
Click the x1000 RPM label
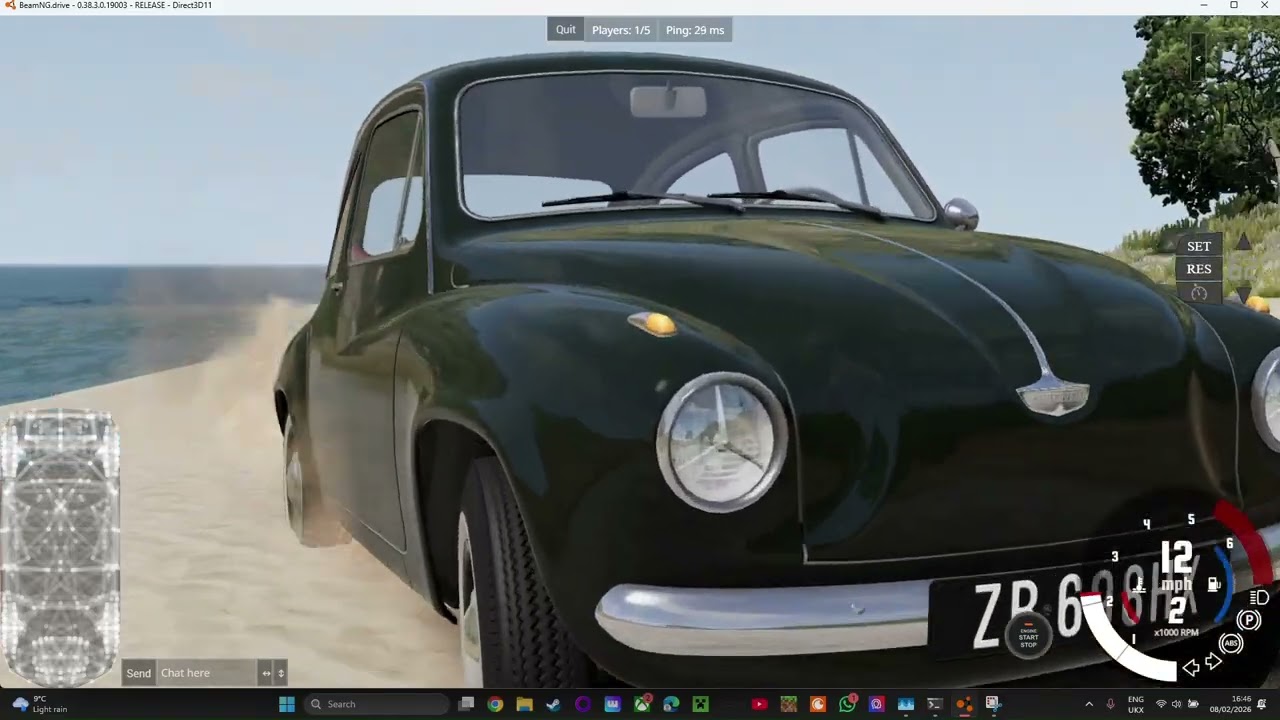(1176, 632)
